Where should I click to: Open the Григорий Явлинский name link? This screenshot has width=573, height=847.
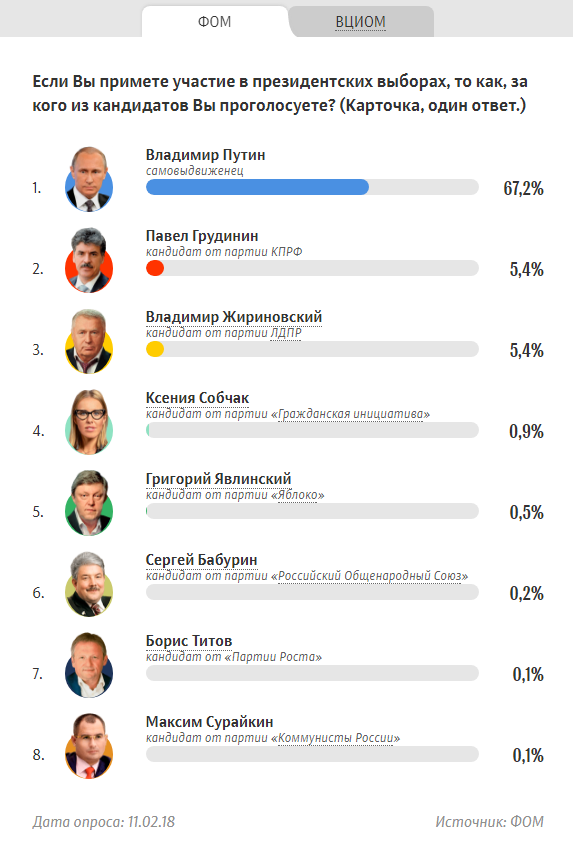tap(218, 479)
